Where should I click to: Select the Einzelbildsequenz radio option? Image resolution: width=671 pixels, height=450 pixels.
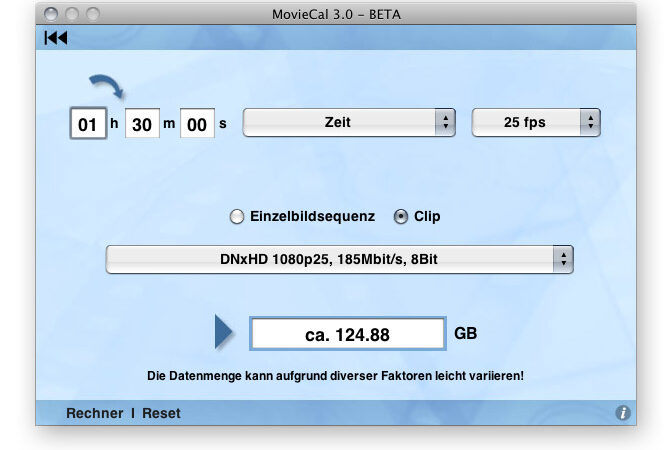point(237,216)
